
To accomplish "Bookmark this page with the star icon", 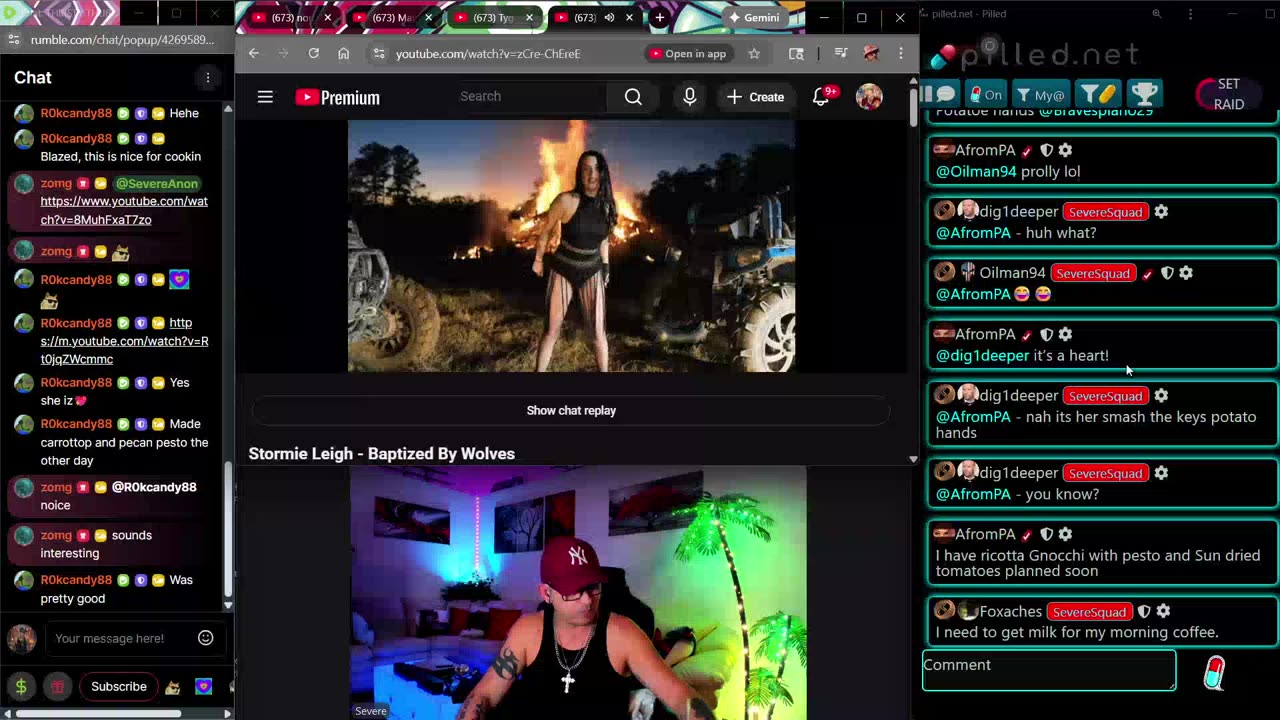I will 754,54.
